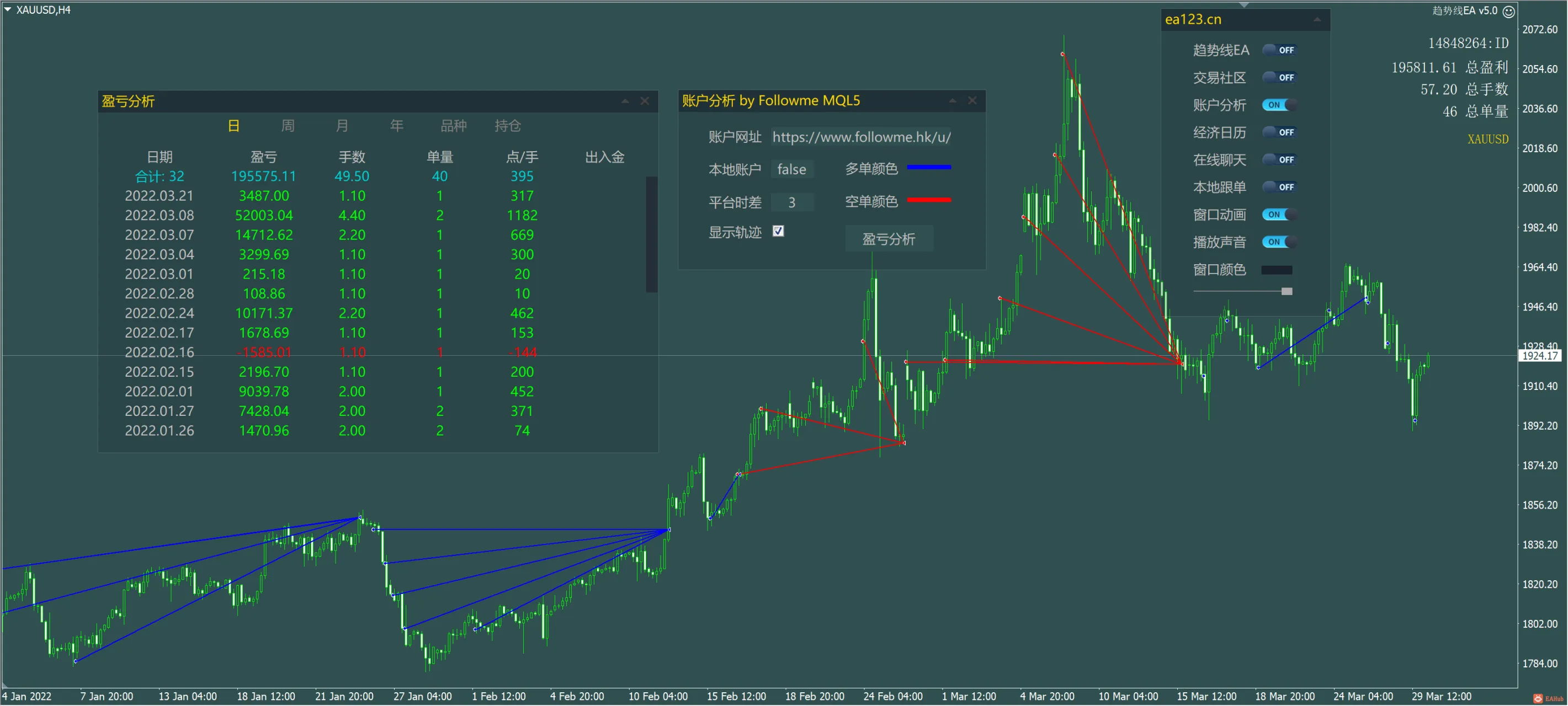Click the 账户网址 URL field
The height and width of the screenshot is (706, 1568).
(862, 137)
